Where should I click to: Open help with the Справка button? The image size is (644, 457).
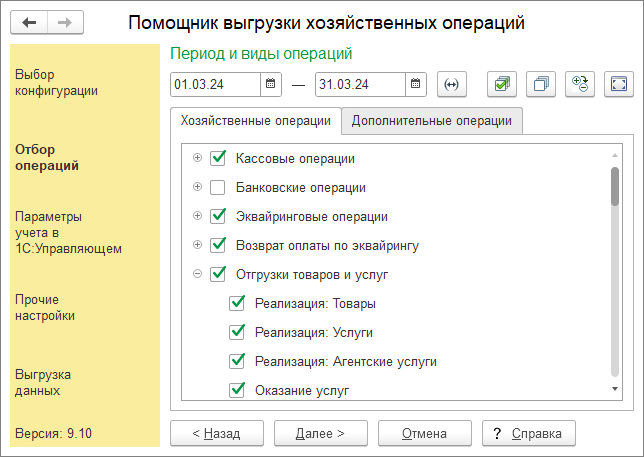pos(529,433)
